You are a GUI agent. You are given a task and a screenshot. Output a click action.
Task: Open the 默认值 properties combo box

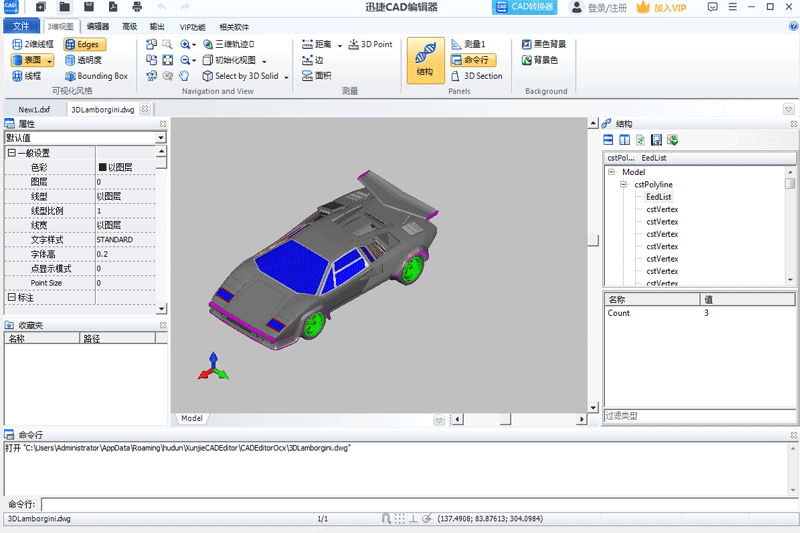point(85,138)
